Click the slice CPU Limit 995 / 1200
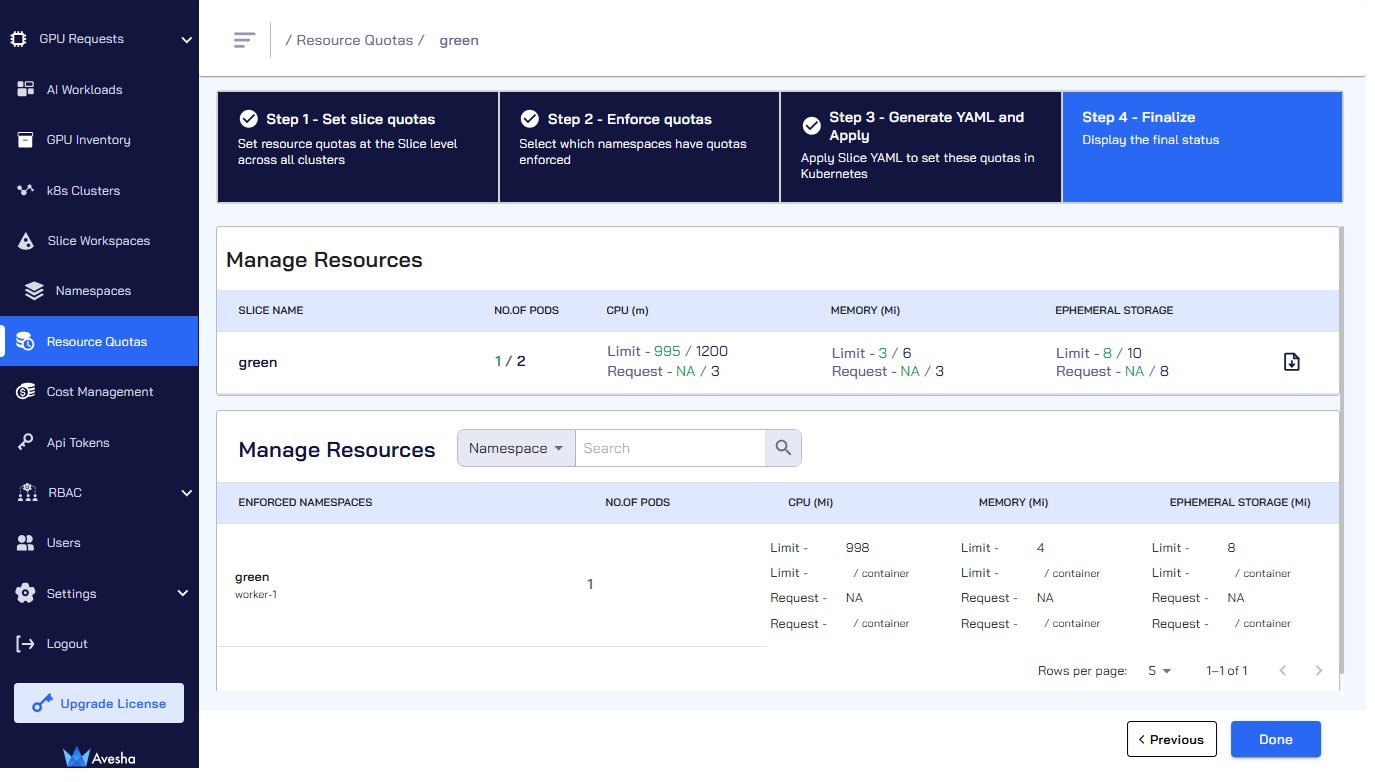The height and width of the screenshot is (782, 1375). (668, 351)
